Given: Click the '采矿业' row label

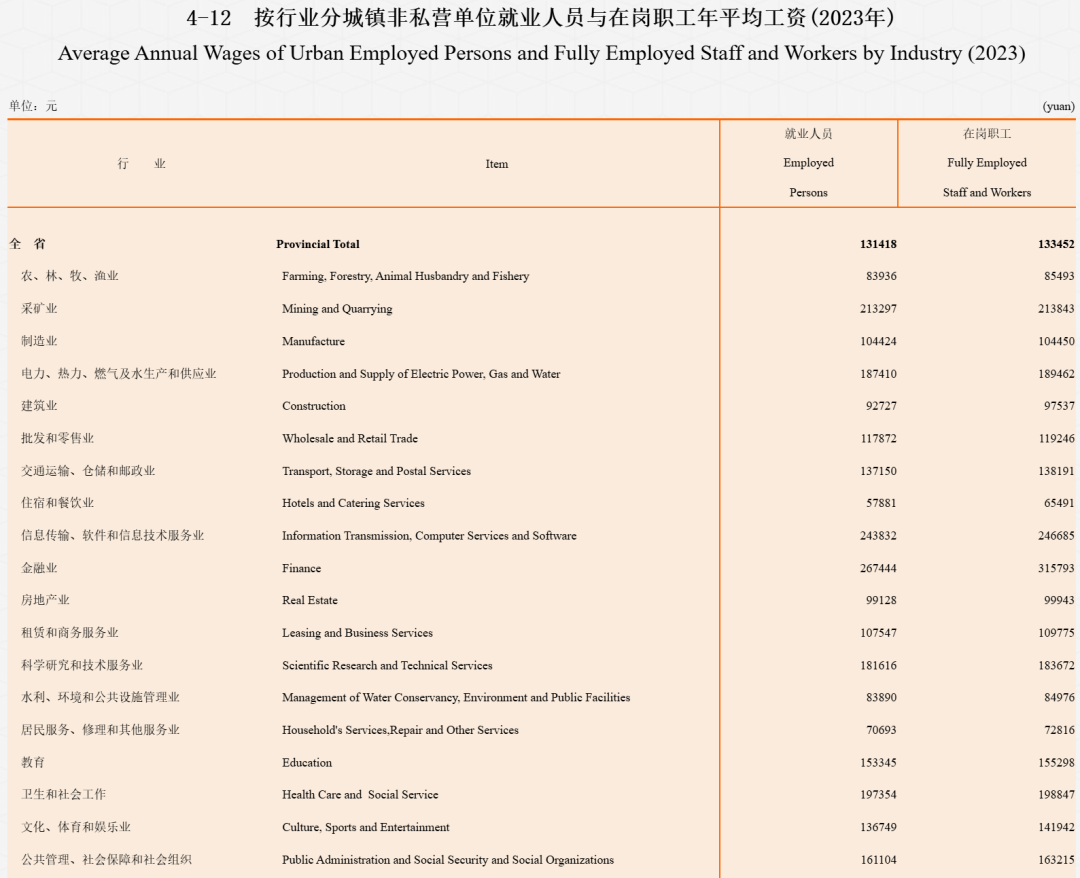Looking at the screenshot, I should tap(39, 309).
